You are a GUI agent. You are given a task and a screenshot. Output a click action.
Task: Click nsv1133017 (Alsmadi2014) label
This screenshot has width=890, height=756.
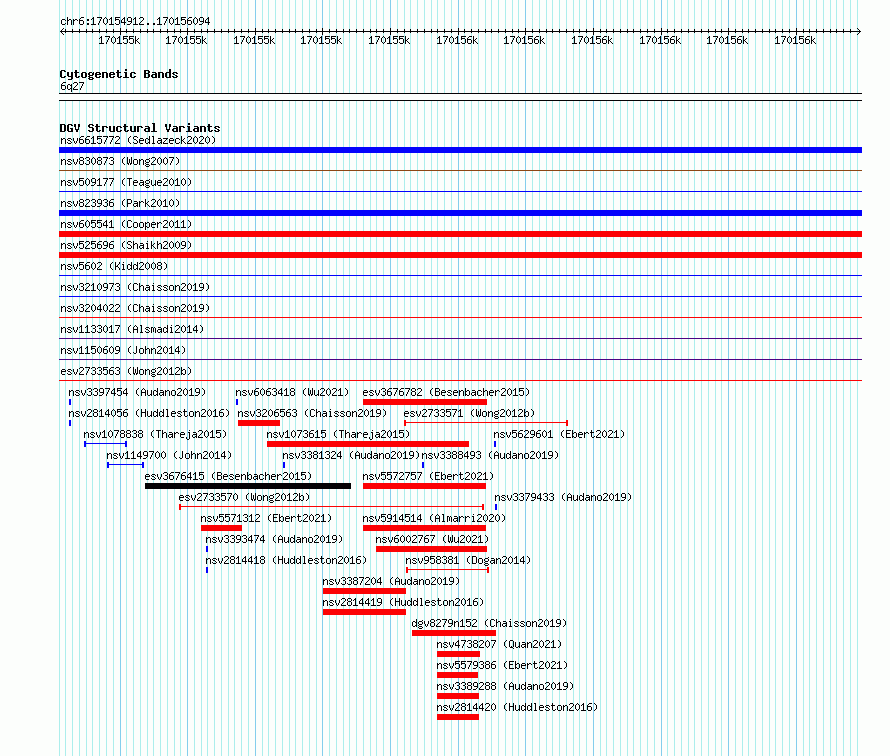(x=132, y=329)
